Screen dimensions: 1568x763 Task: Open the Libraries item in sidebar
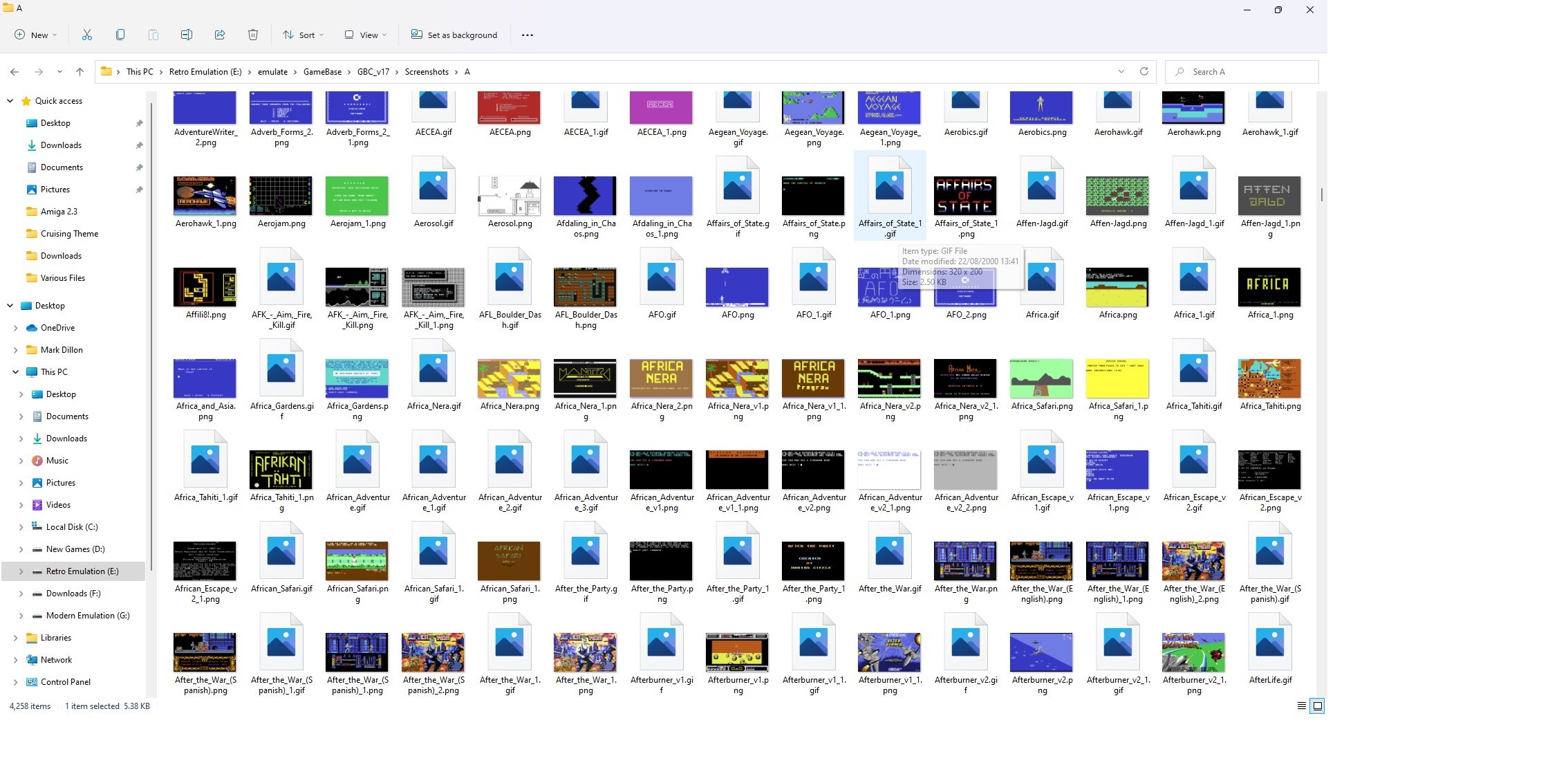tap(56, 638)
